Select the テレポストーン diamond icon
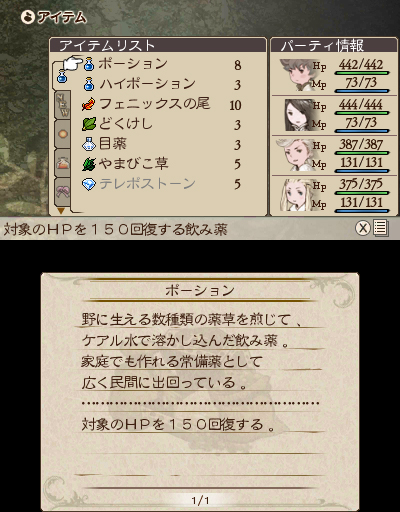400x512 pixels. pos(89,184)
